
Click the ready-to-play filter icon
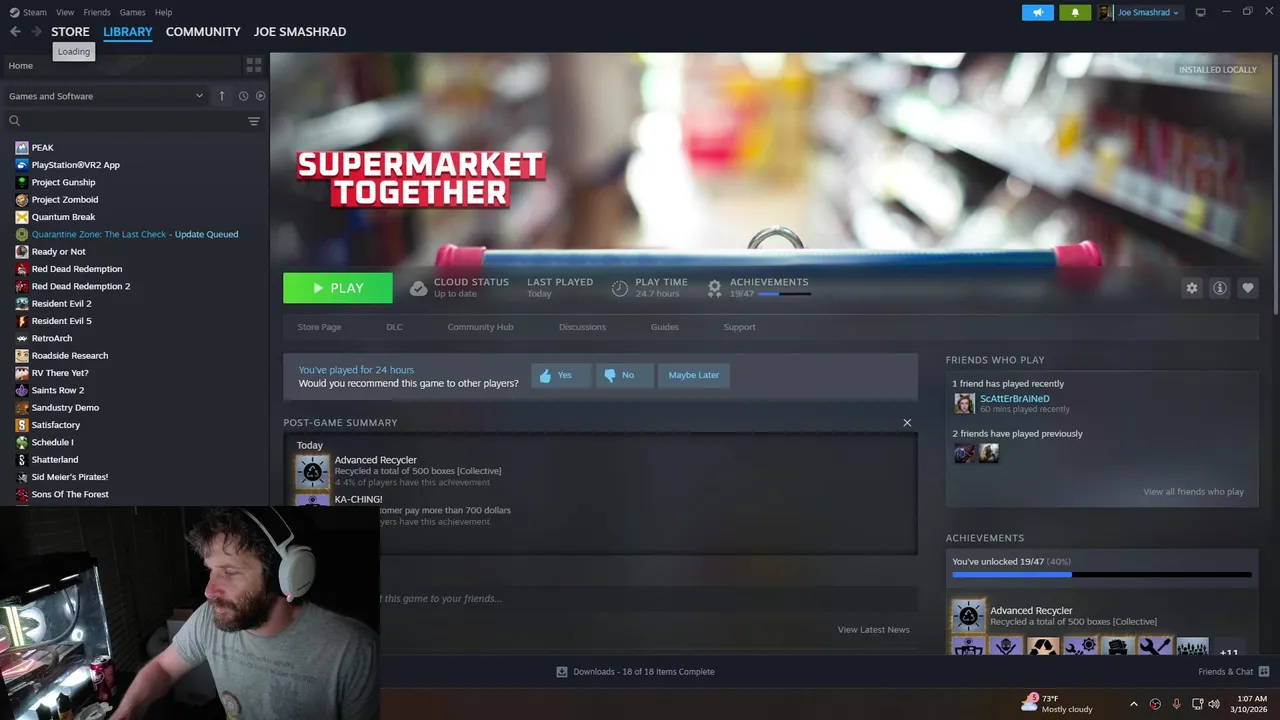click(x=260, y=96)
